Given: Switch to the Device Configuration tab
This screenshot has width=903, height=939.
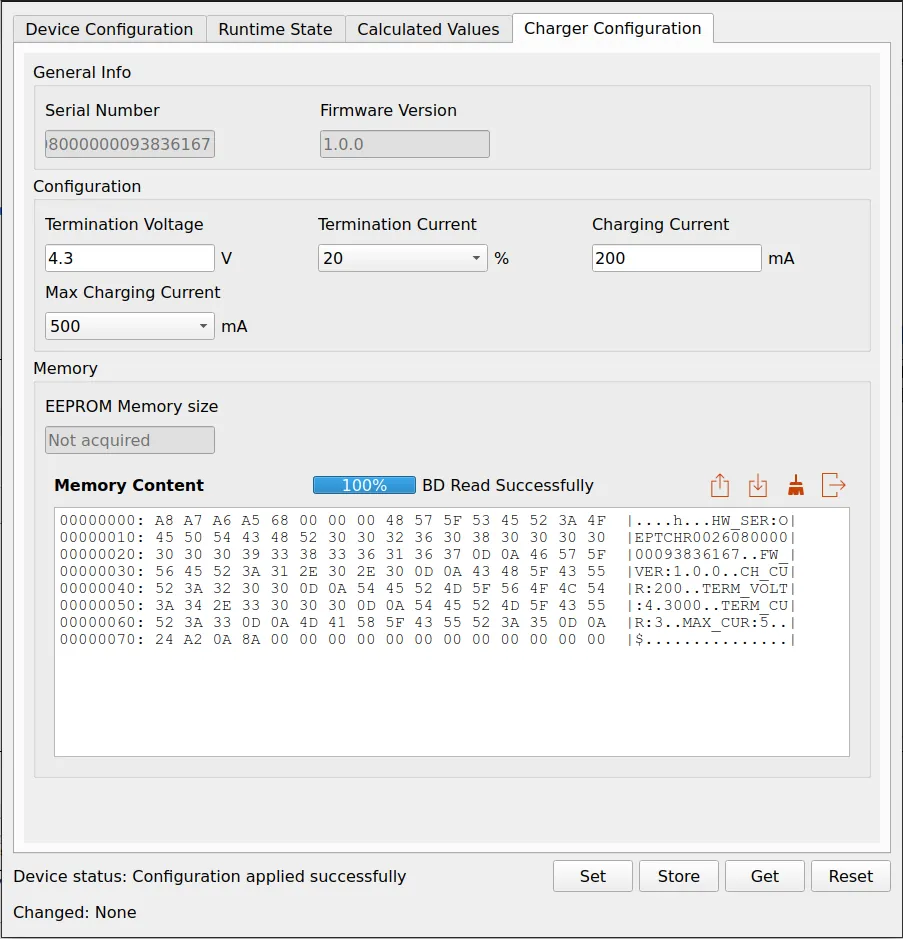Looking at the screenshot, I should [110, 29].
